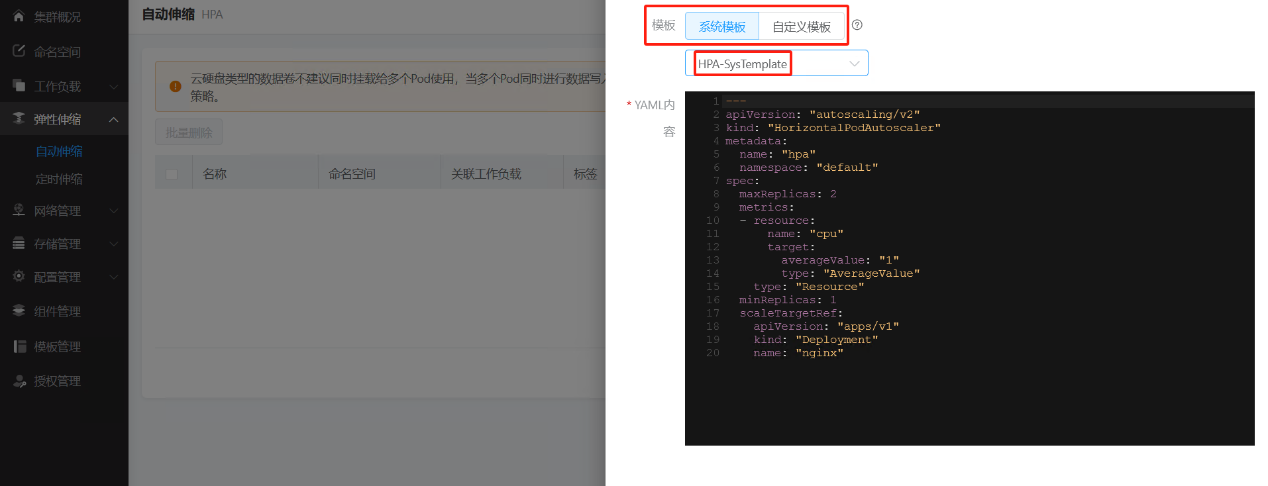Click the kind: "Deployment" YAML line
Screen dimensions: 1268x486
coord(815,339)
